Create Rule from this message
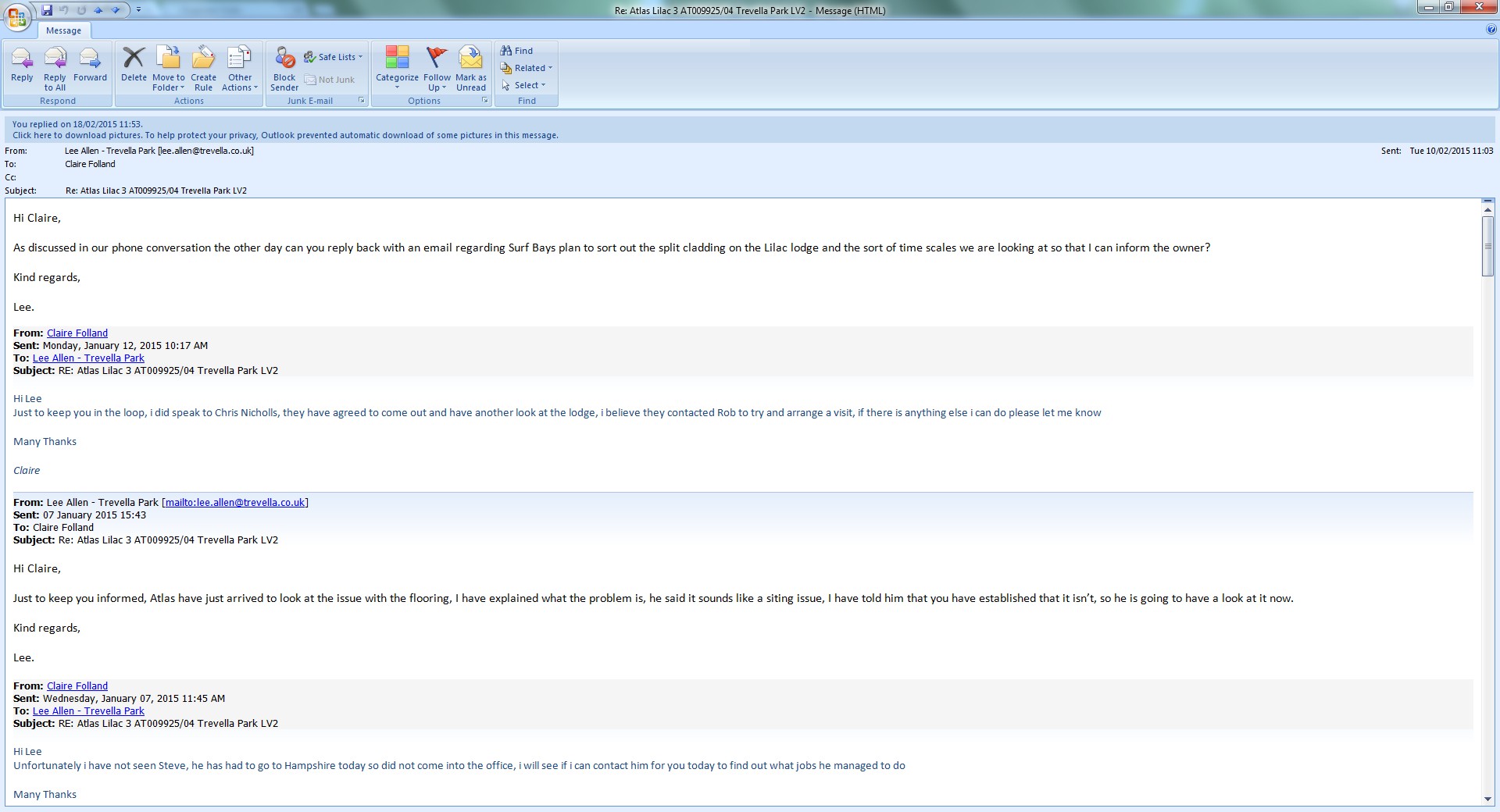1500x812 pixels. click(203, 69)
